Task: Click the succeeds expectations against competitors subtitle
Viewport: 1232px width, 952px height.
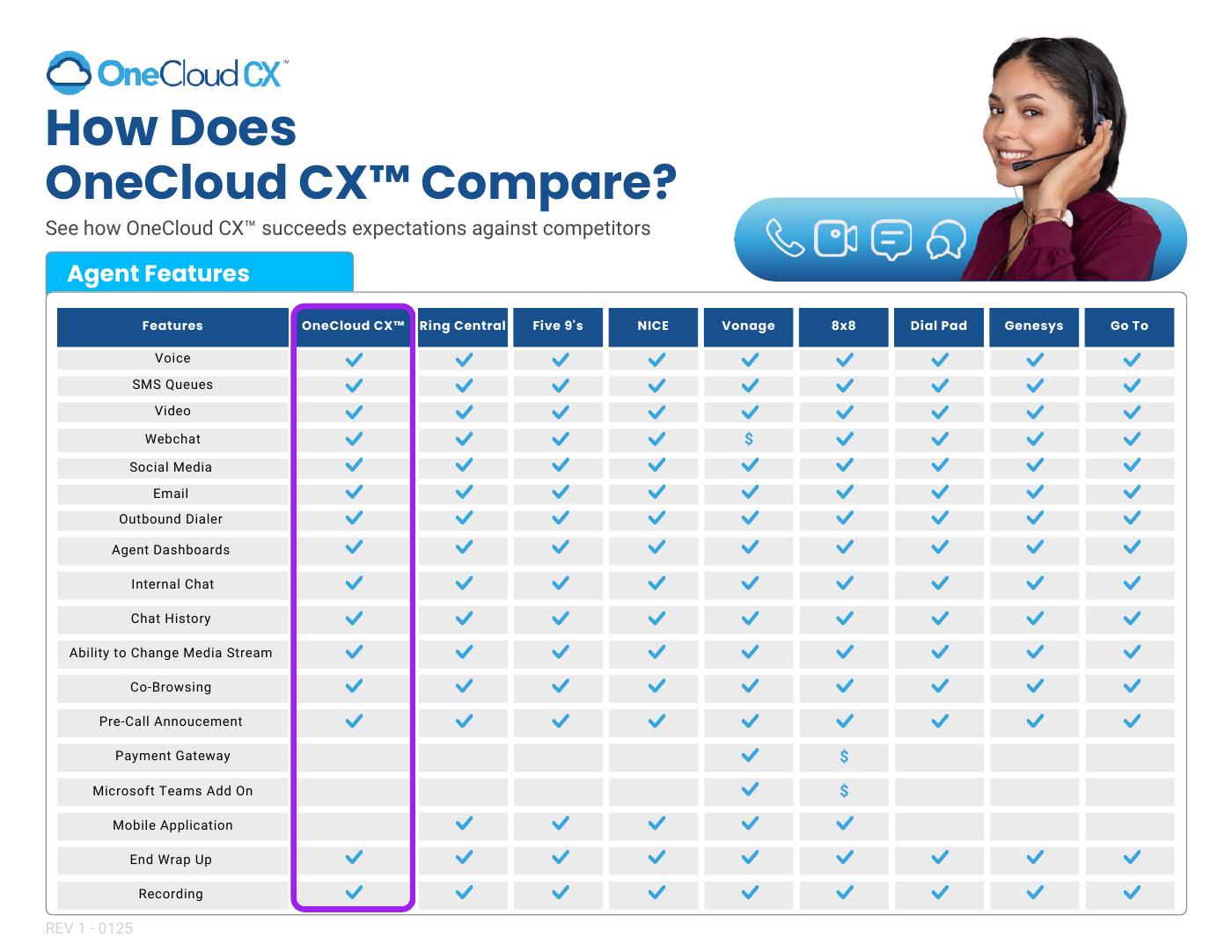Action: point(348,228)
